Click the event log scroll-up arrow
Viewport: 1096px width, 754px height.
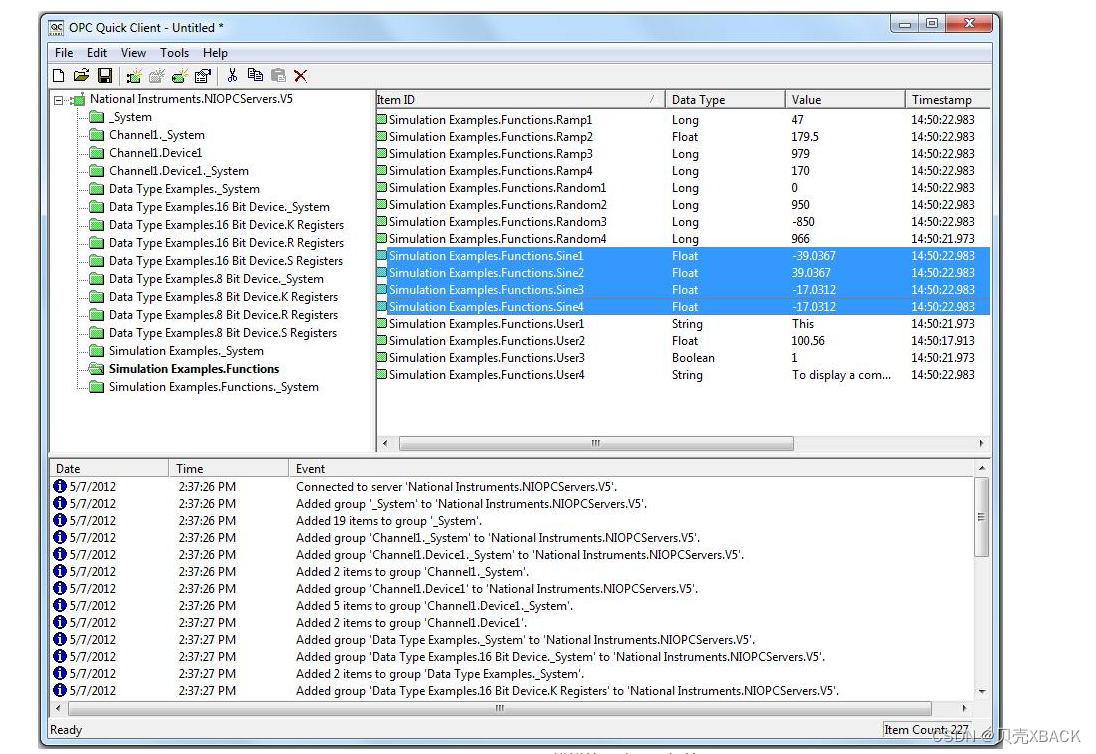pos(982,467)
